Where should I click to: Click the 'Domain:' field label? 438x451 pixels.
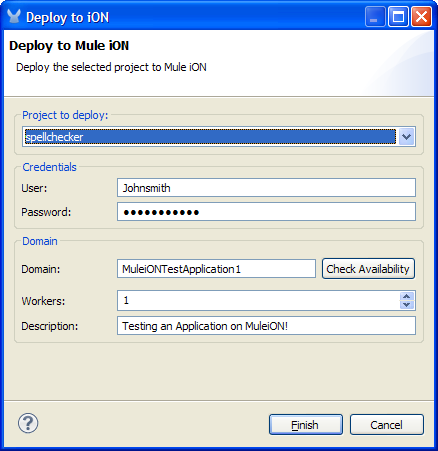41,269
